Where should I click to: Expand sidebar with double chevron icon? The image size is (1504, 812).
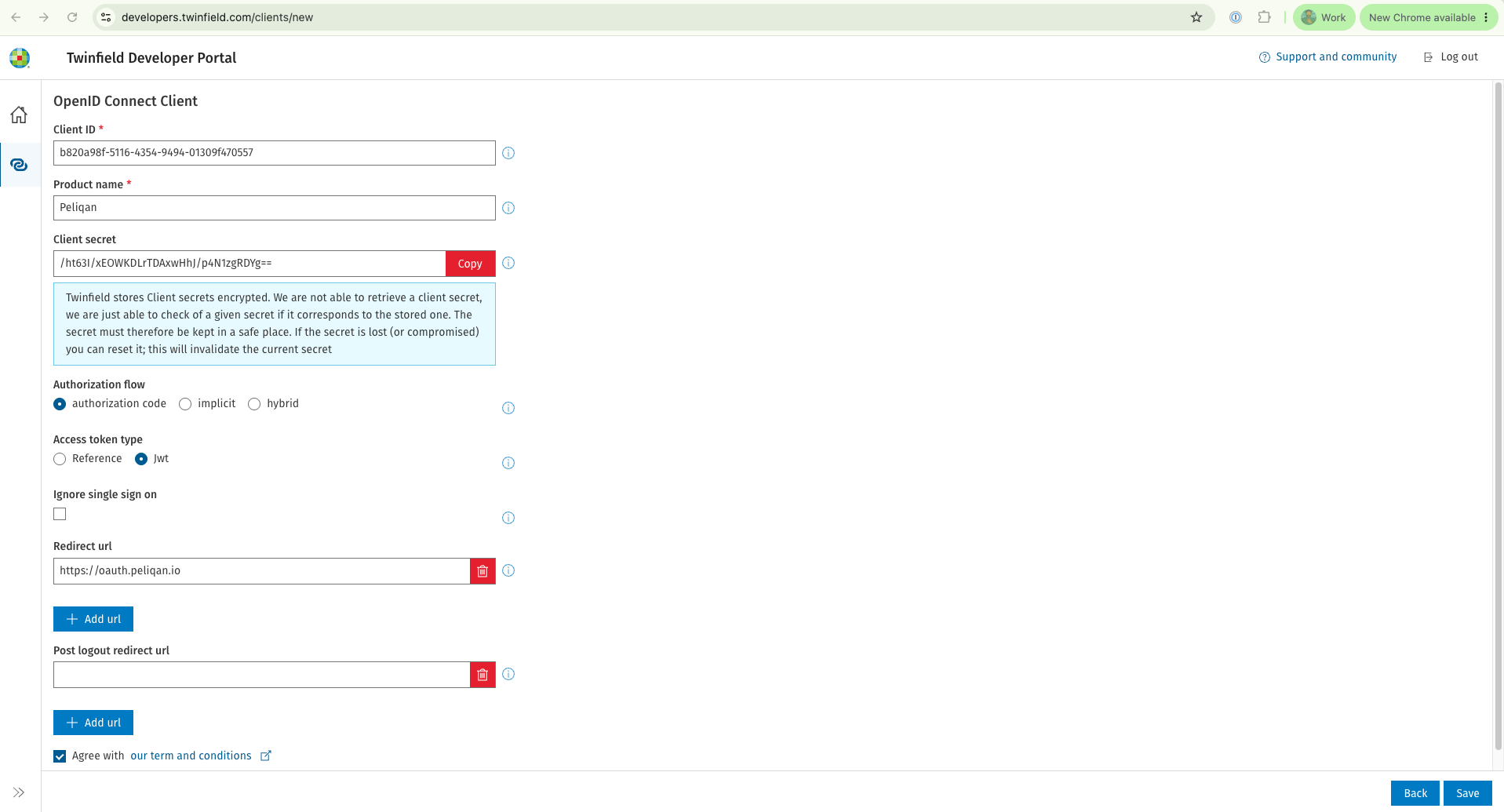click(x=19, y=792)
